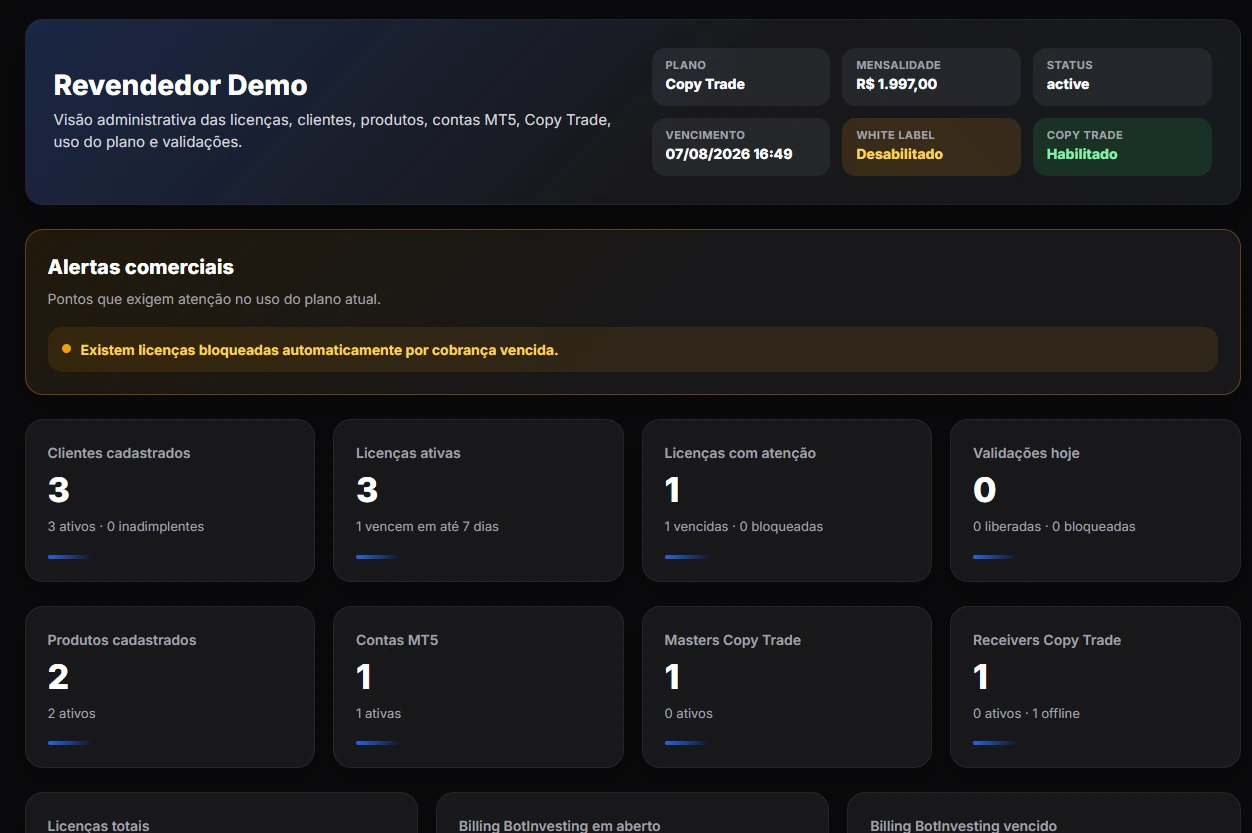Click the progress bar under Contas MT5

(378, 743)
